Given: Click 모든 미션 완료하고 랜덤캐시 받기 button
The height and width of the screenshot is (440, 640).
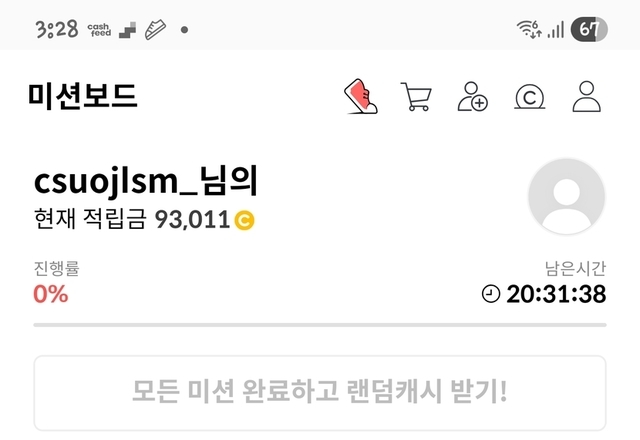Looking at the screenshot, I should pos(320,393).
